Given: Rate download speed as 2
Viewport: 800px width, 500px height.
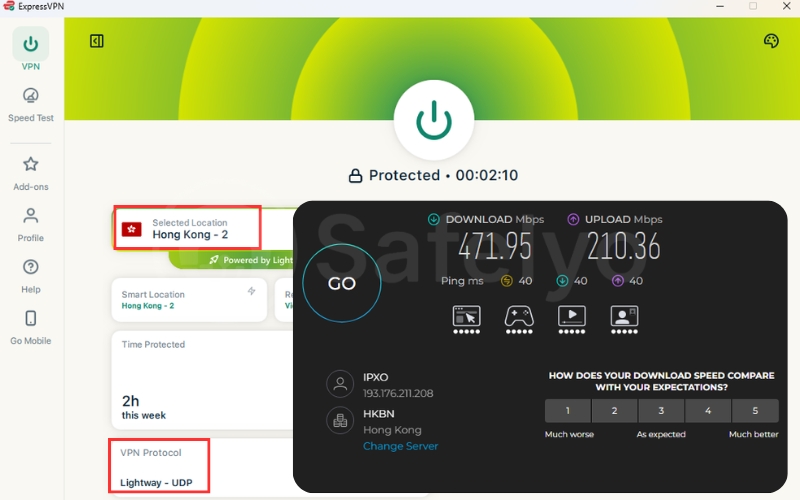Looking at the screenshot, I should pyautogui.click(x=614, y=411).
